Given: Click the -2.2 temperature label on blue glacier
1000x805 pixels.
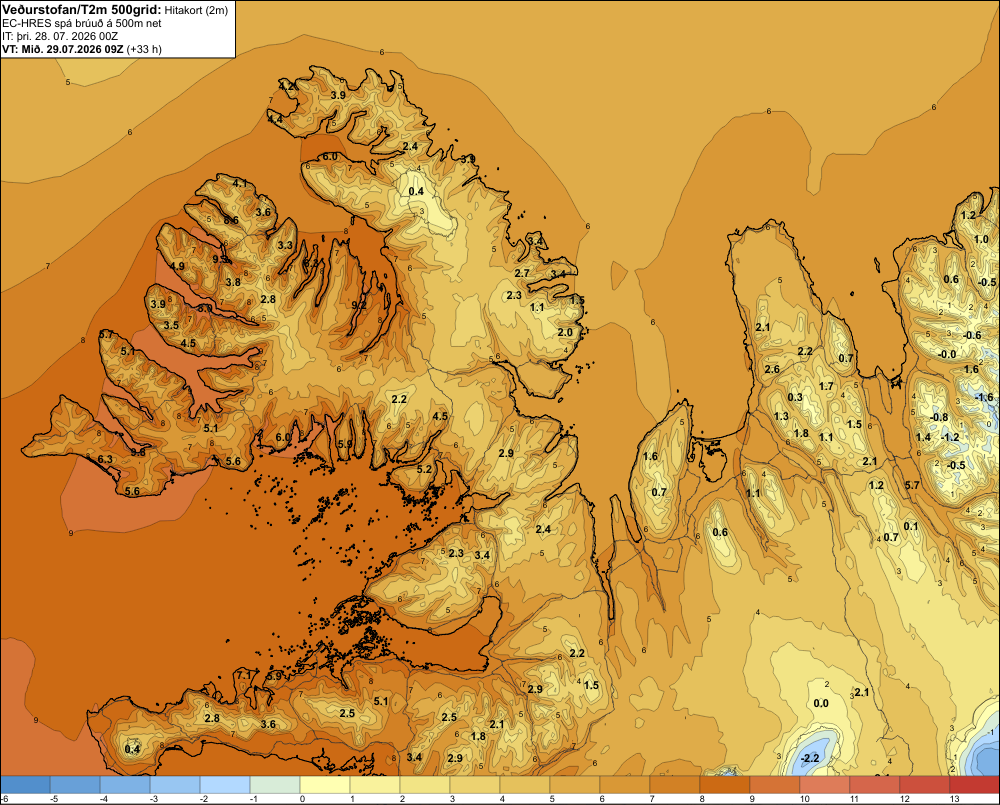Looking at the screenshot, I should [x=809, y=758].
